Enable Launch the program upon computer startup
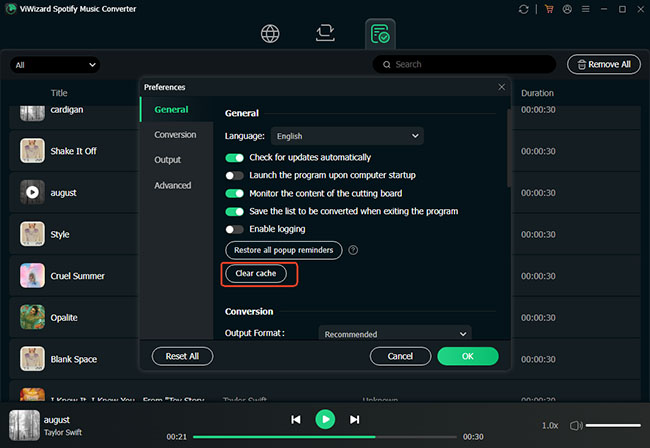 click(x=234, y=176)
